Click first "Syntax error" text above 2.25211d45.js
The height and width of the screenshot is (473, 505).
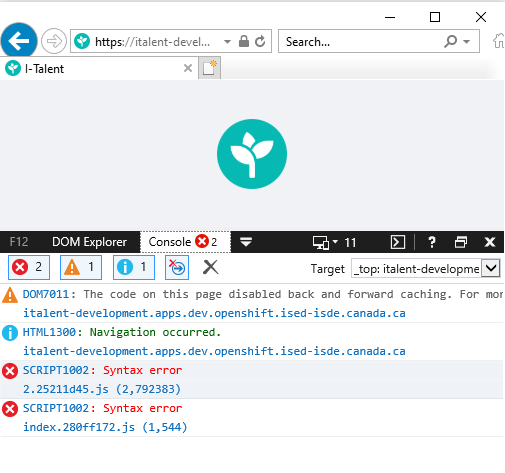[x=143, y=370]
